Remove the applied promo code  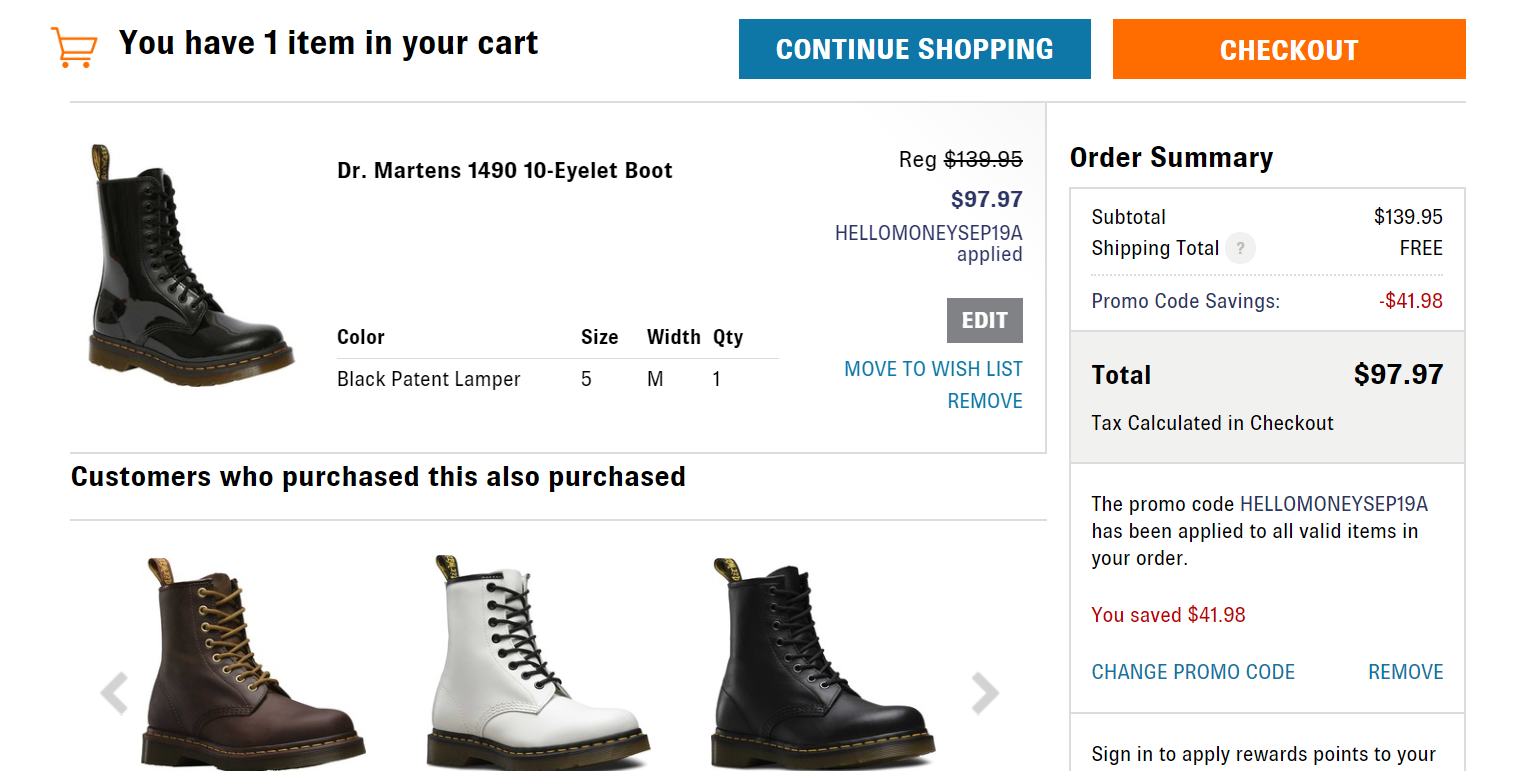click(1406, 672)
